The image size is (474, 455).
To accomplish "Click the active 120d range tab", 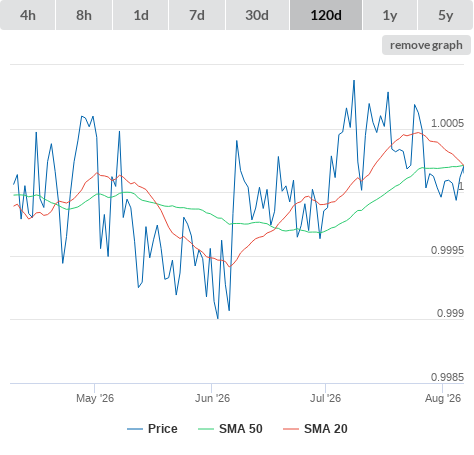I will point(326,15).
